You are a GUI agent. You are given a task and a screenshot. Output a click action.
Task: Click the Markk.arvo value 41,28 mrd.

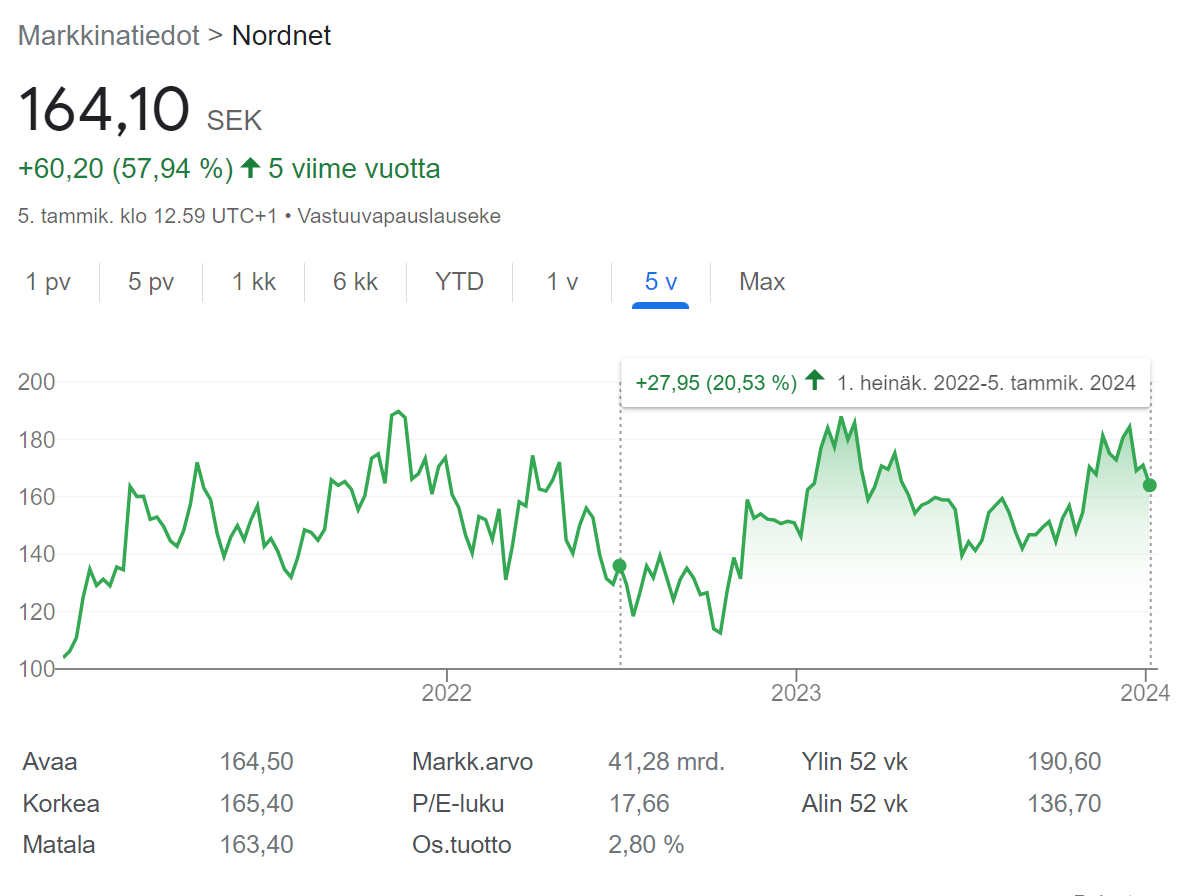click(666, 761)
